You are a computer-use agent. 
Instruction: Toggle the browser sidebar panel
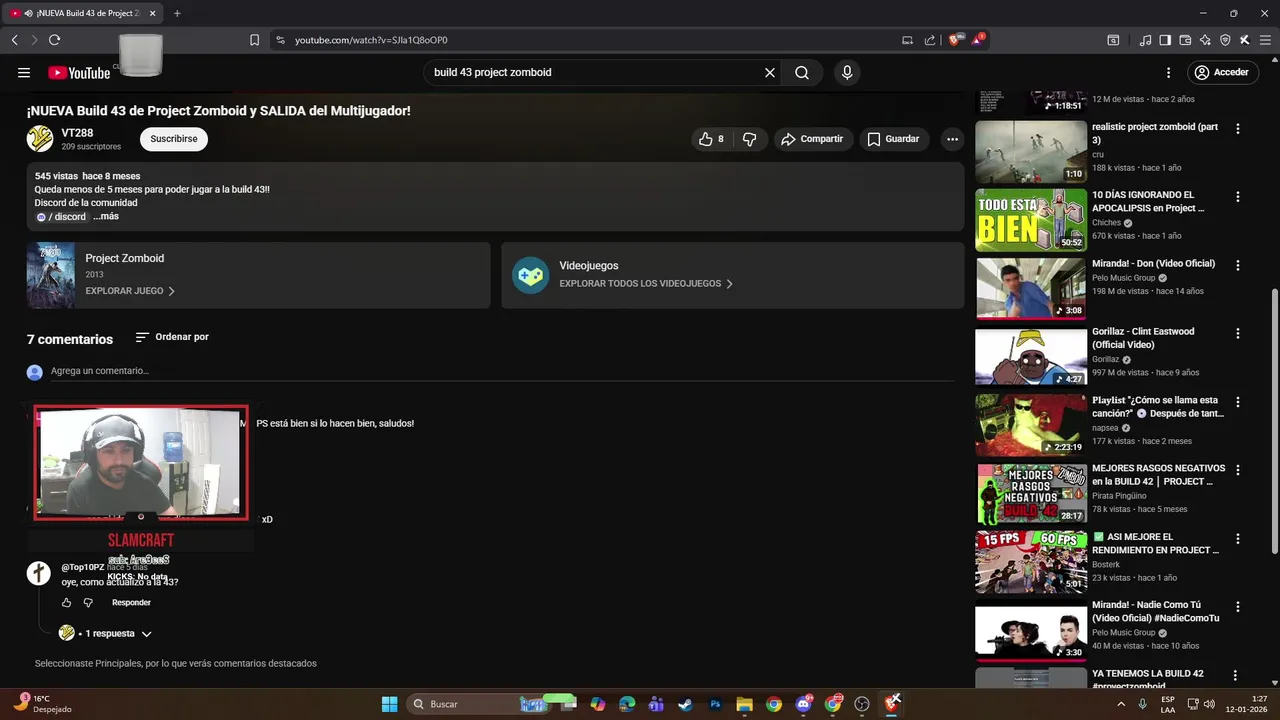pyautogui.click(x=1165, y=40)
